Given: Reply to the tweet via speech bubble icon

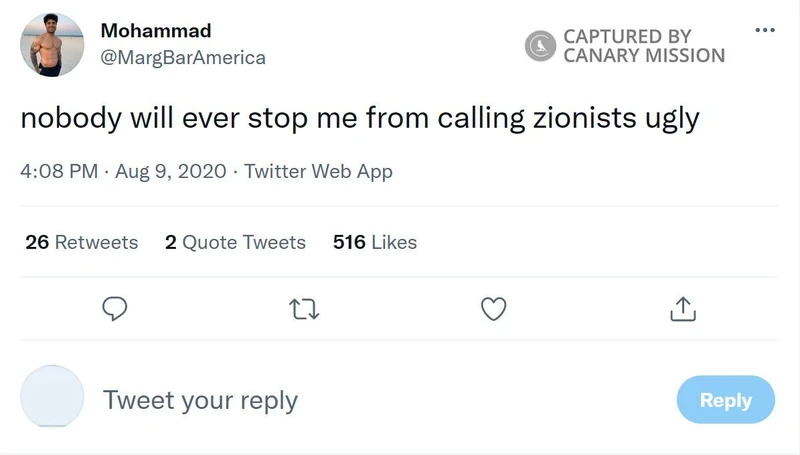Looking at the screenshot, I should (x=116, y=310).
